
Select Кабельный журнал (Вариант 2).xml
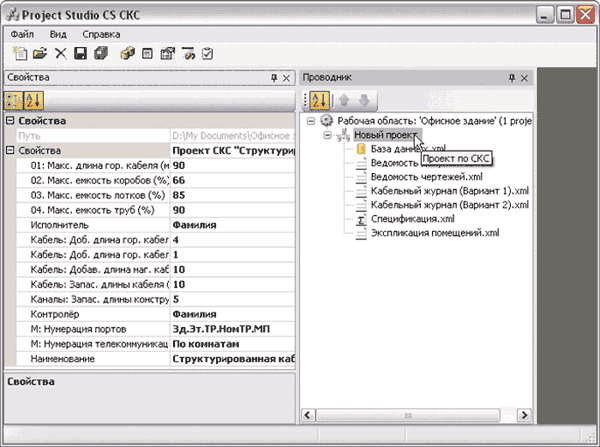tap(450, 205)
